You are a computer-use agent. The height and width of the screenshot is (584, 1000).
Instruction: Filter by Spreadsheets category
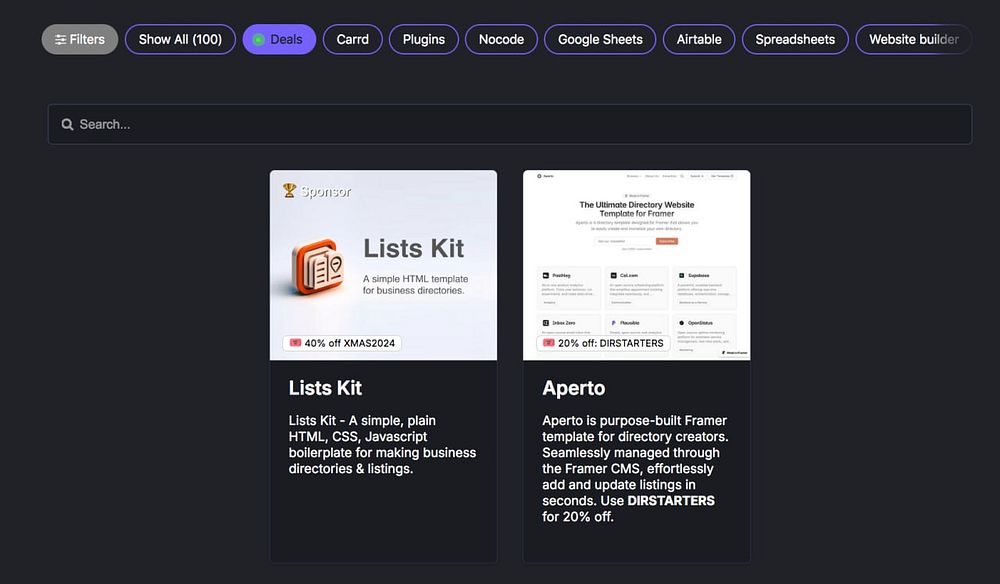[x=795, y=40]
